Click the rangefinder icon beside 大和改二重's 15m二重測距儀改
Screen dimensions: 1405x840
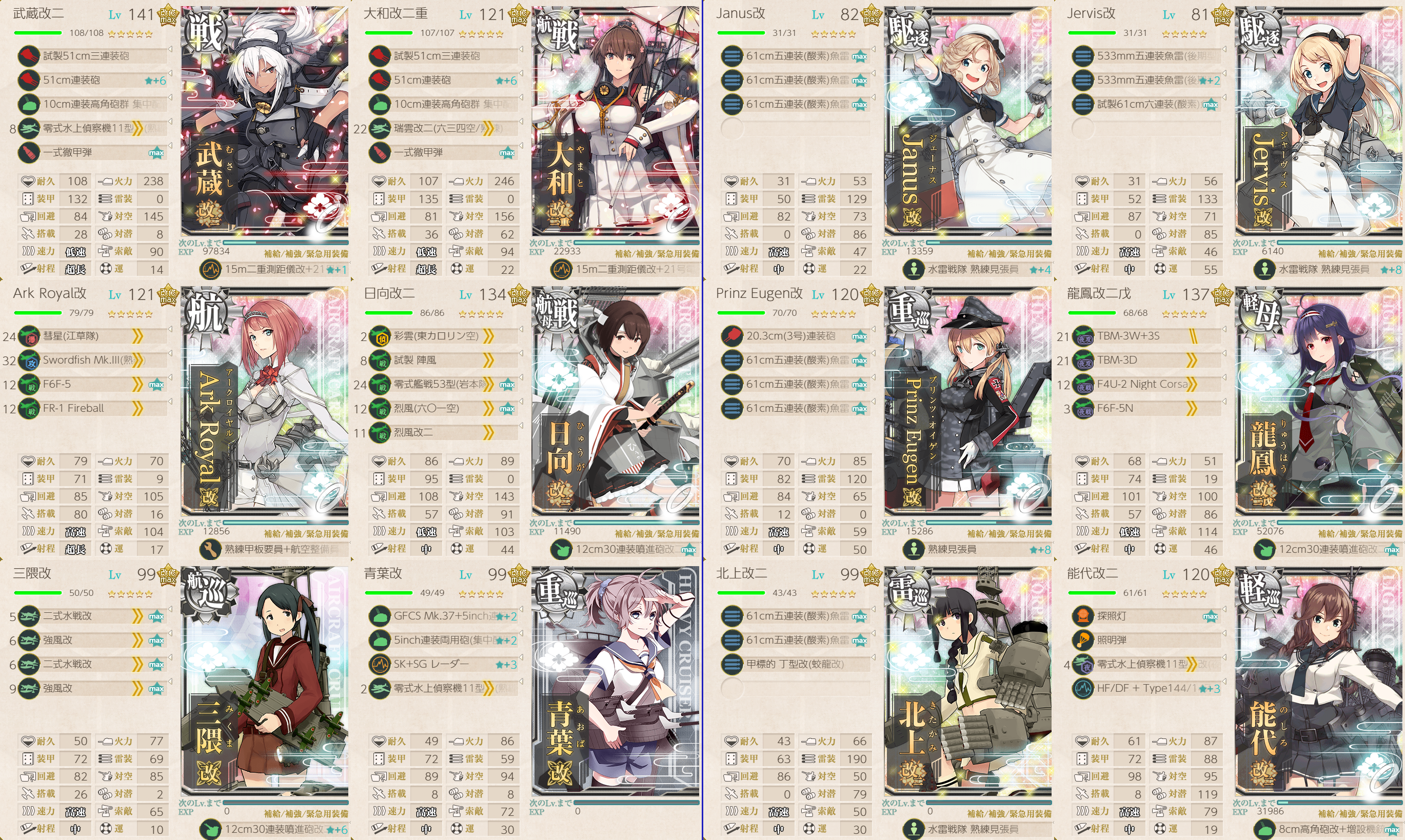click(561, 269)
